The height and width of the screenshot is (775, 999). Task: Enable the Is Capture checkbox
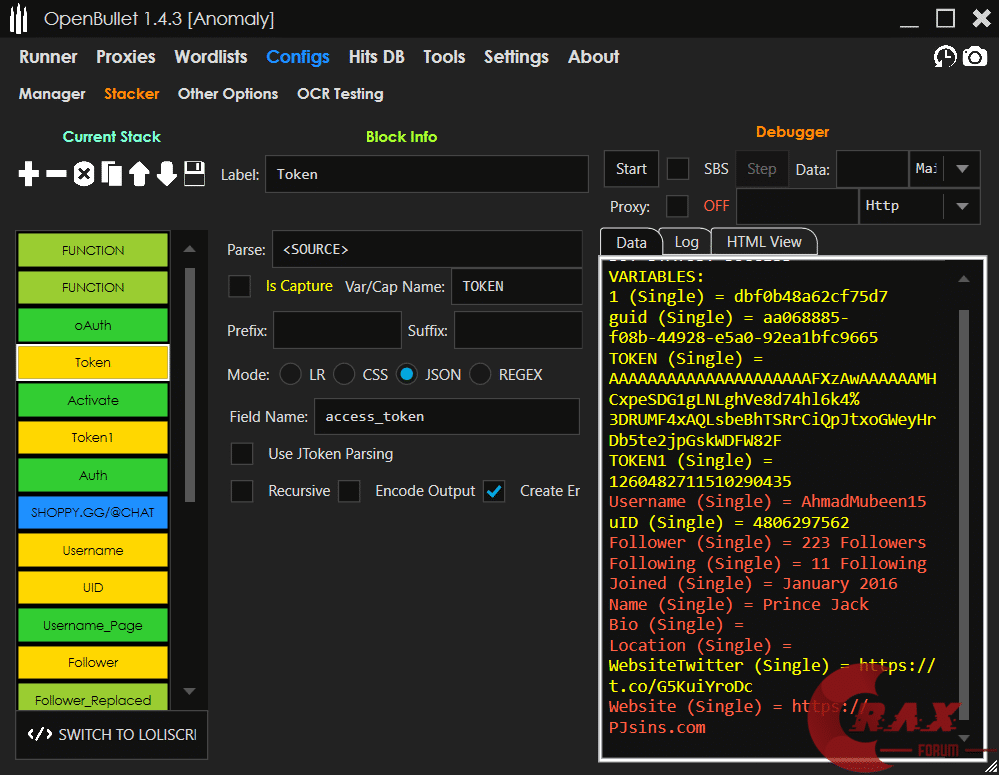point(240,286)
